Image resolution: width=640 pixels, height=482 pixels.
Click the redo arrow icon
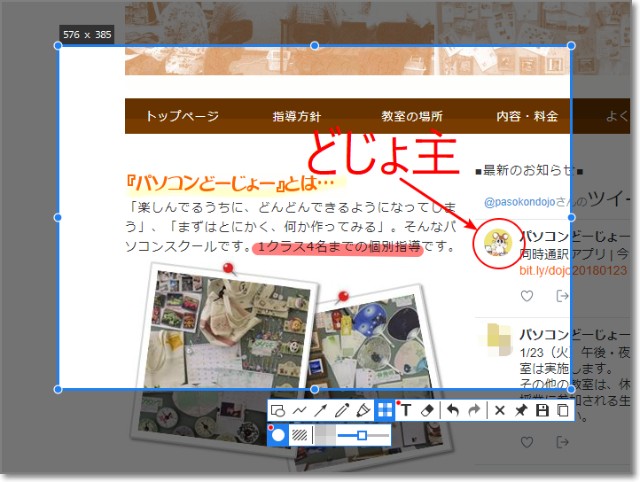pos(473,411)
